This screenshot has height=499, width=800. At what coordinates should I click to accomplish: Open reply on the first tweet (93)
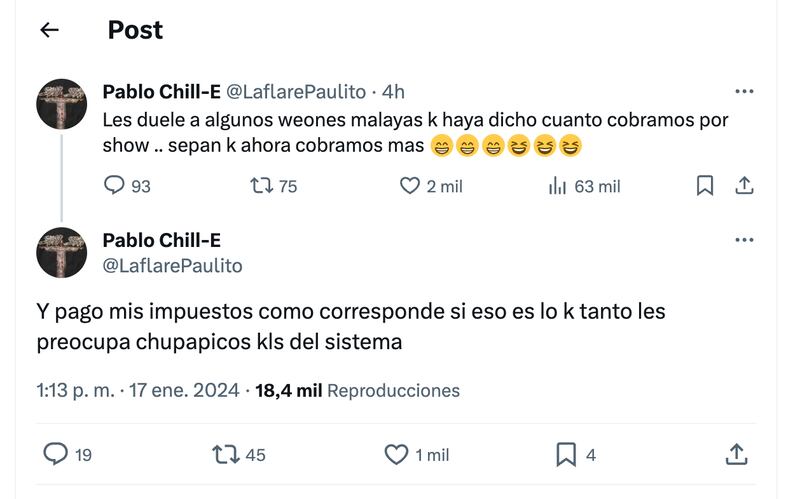115,186
